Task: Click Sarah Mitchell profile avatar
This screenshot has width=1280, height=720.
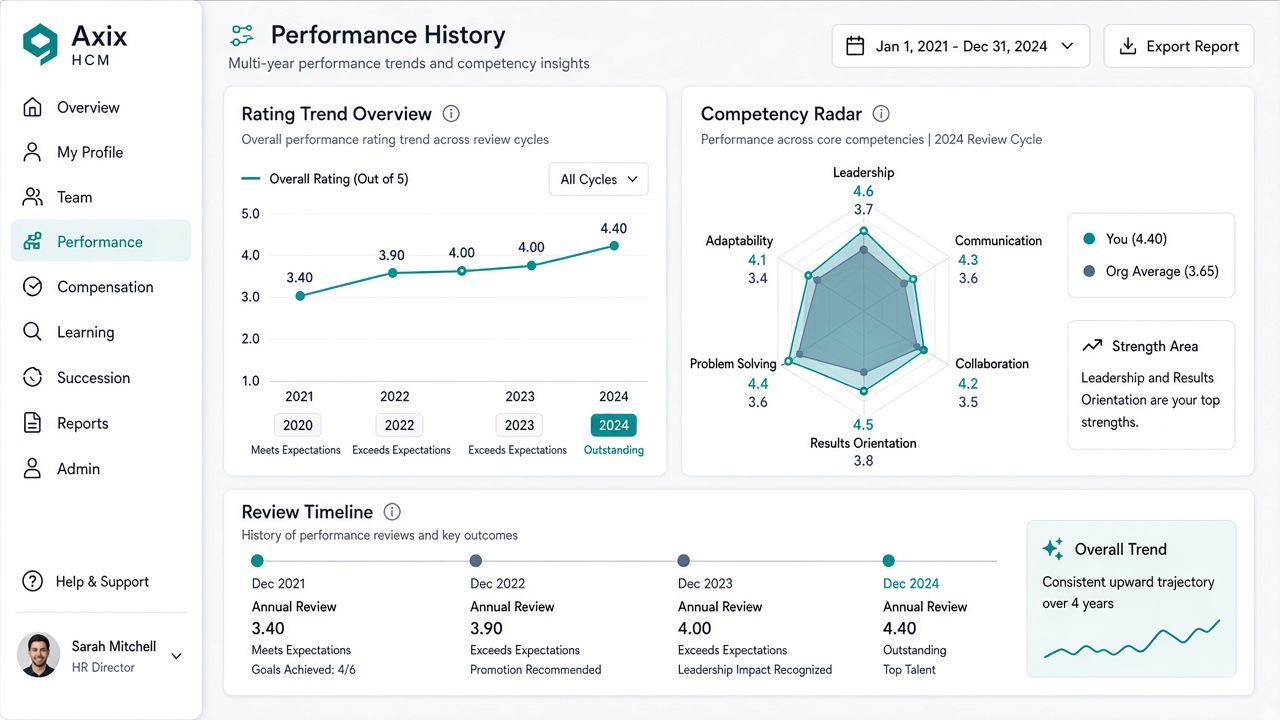Action: coord(39,655)
